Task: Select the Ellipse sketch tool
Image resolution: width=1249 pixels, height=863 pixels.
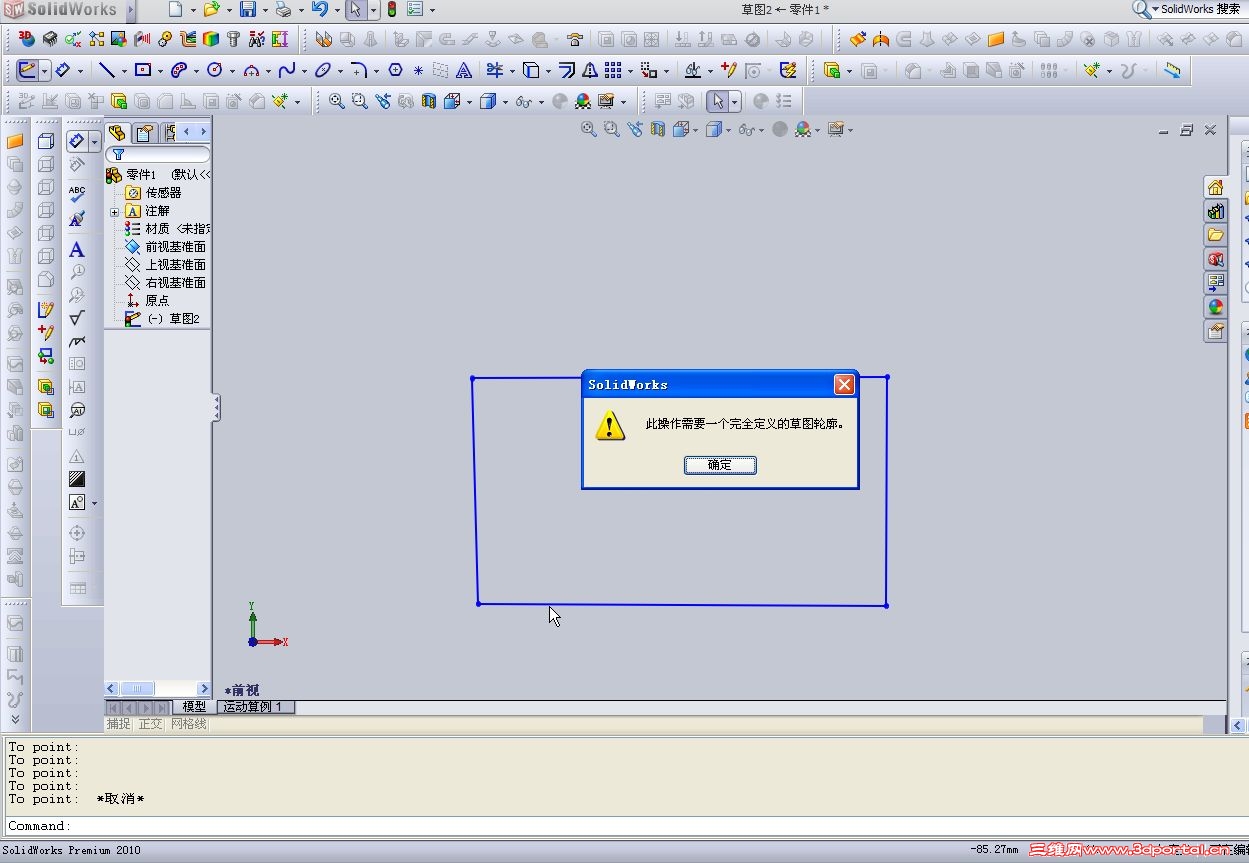Action: (x=322, y=70)
